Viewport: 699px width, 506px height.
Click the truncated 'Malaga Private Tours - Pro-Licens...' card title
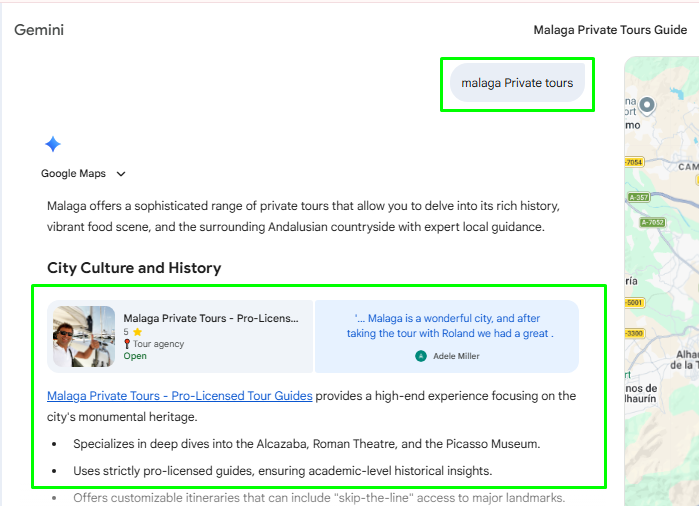(x=211, y=318)
